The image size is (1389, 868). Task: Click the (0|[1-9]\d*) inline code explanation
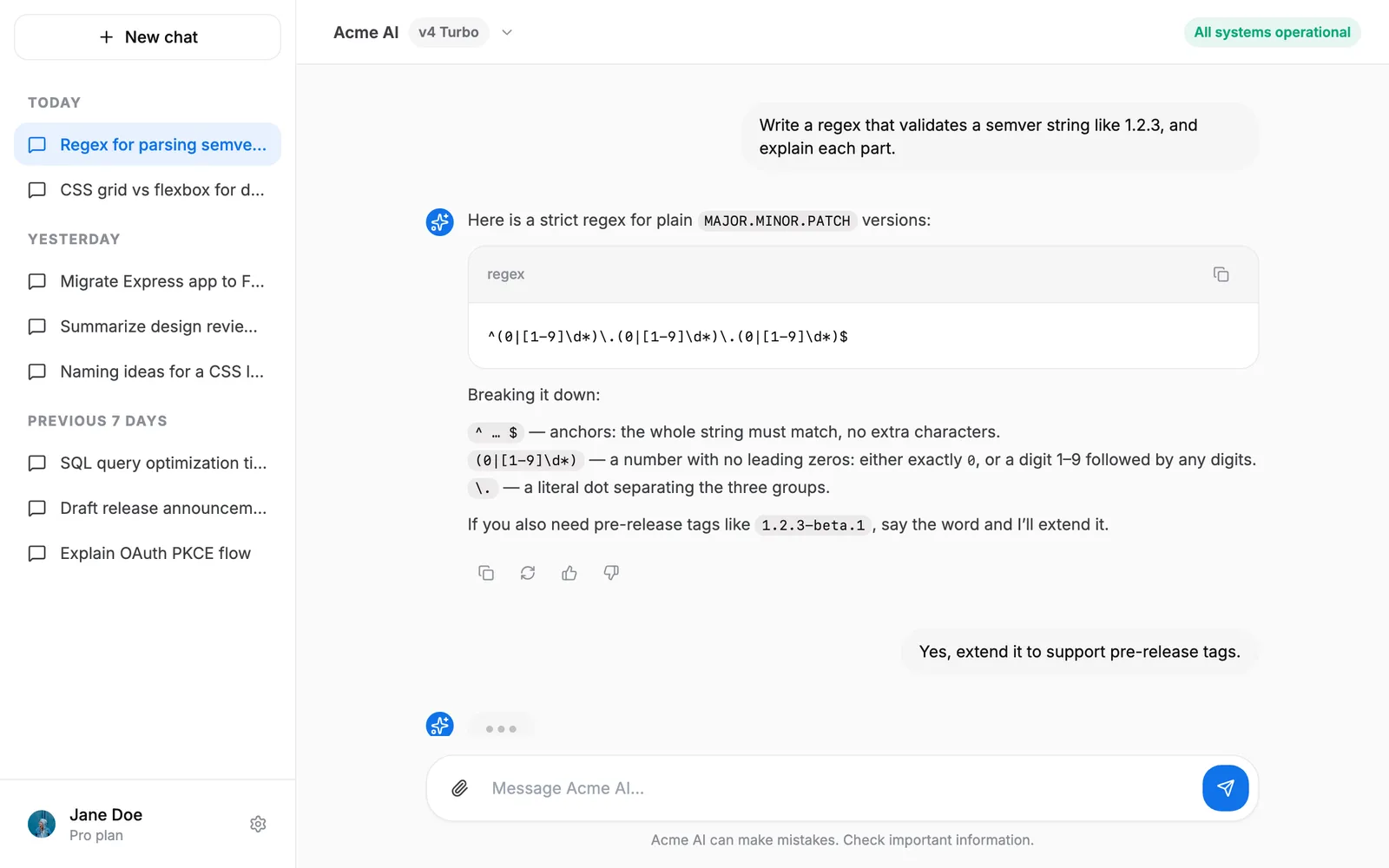click(526, 460)
